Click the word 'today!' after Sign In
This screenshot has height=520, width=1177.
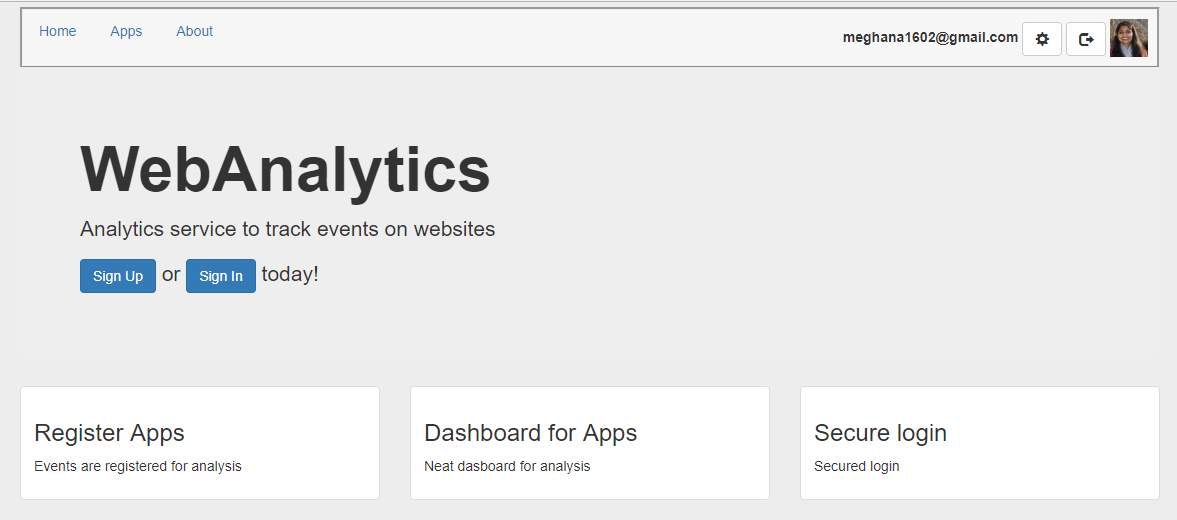pos(290,274)
